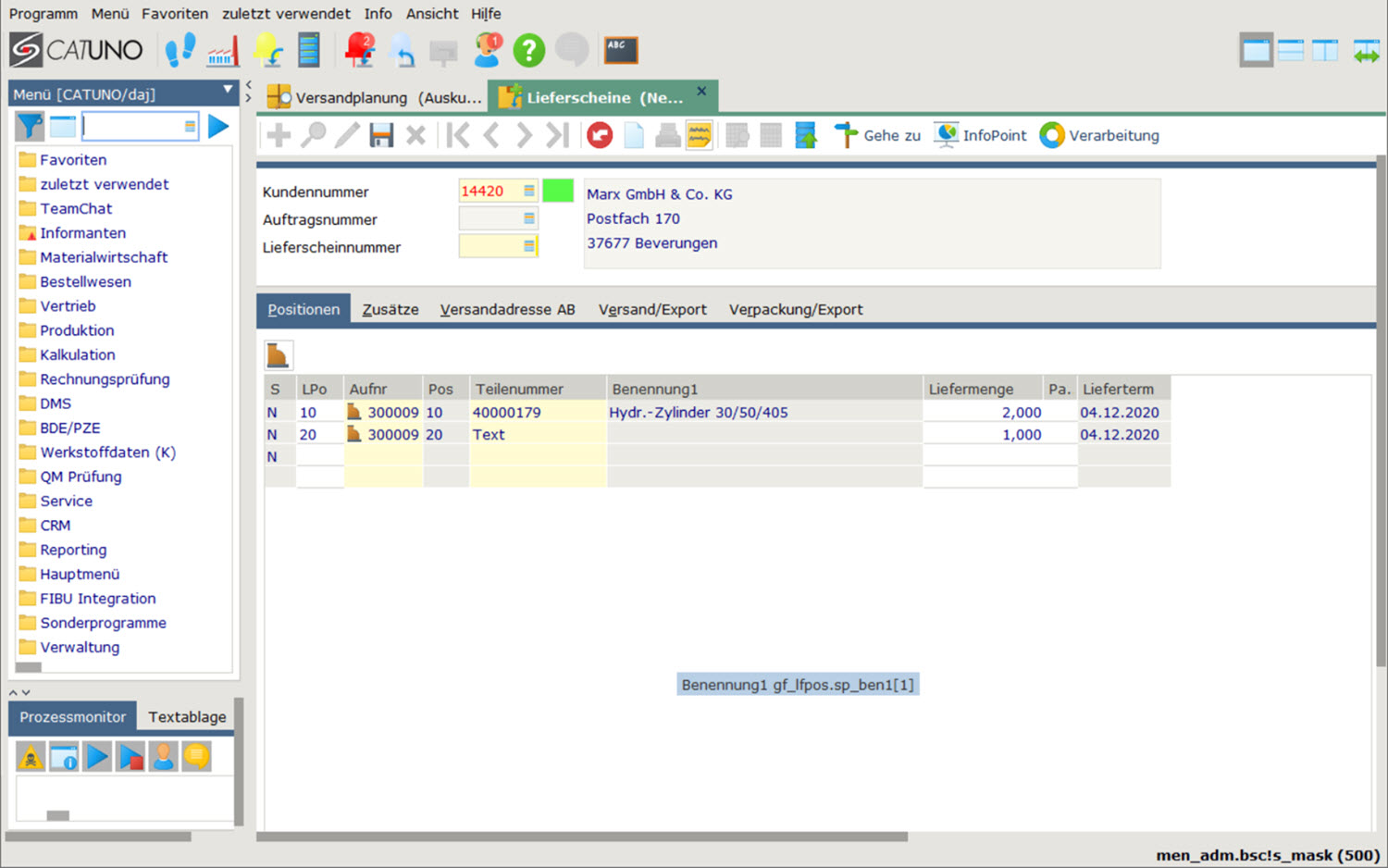
Task: Click the green status box beside Kundennummer
Action: point(558,191)
